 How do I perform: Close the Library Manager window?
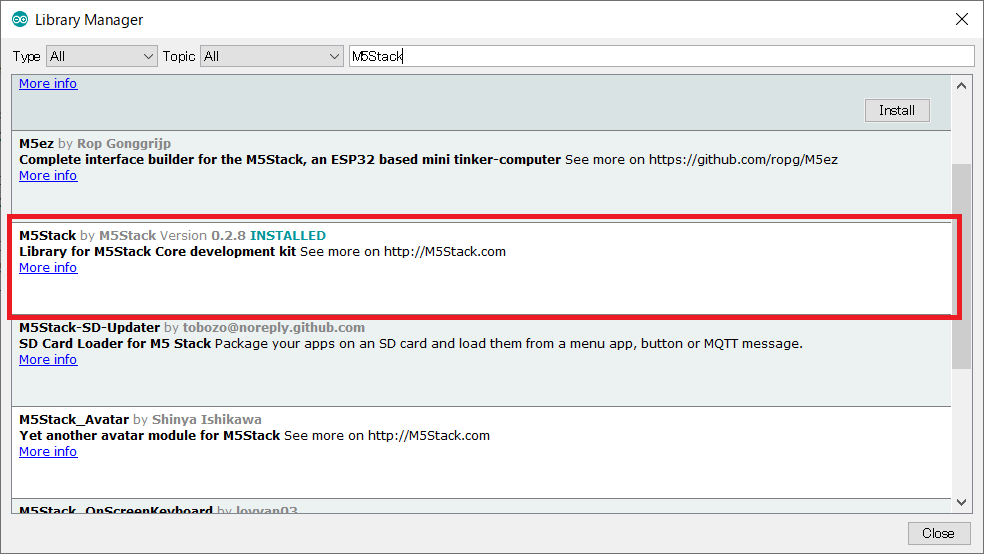point(962,19)
